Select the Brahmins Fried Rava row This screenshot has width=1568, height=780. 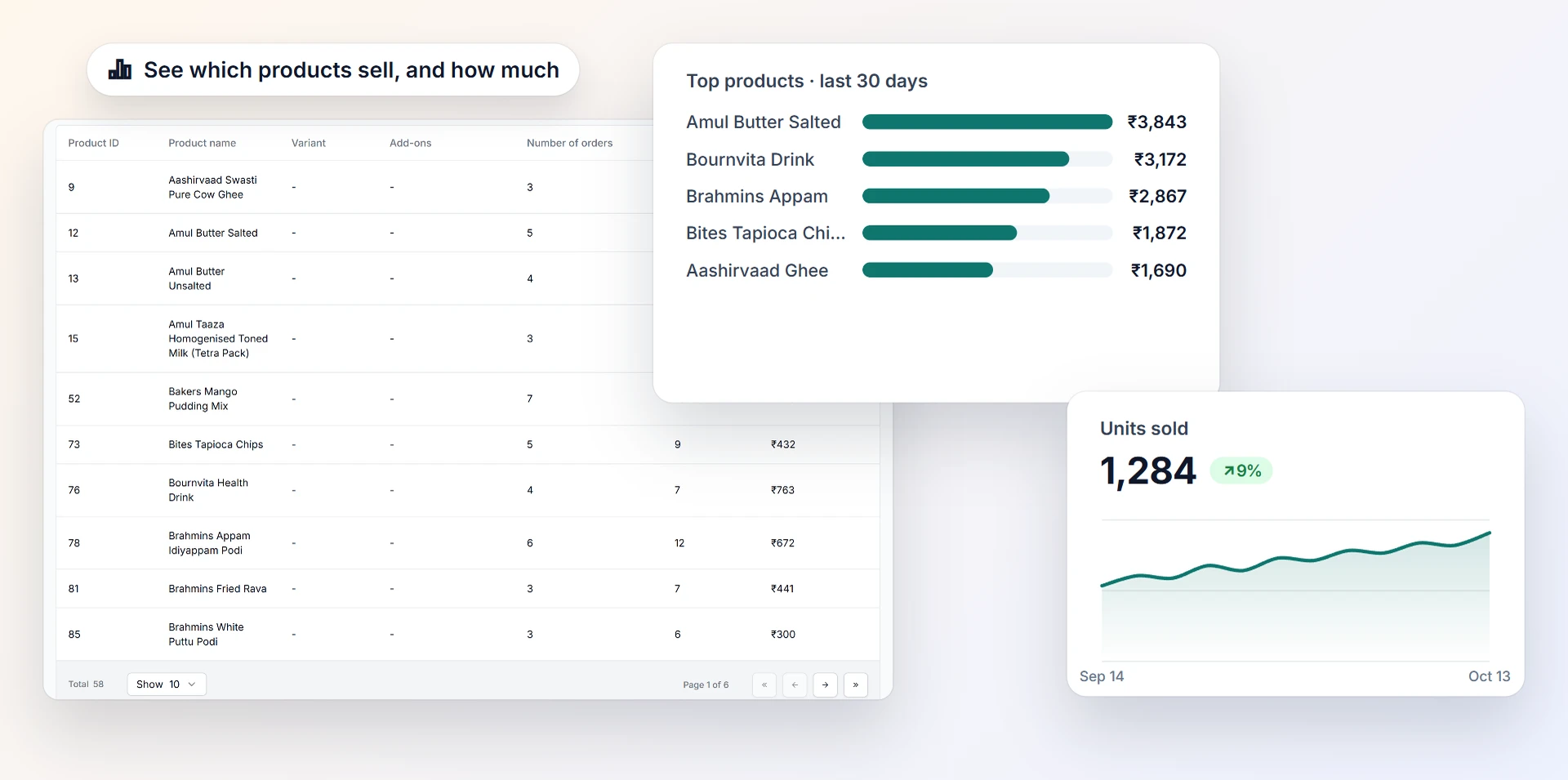point(468,589)
